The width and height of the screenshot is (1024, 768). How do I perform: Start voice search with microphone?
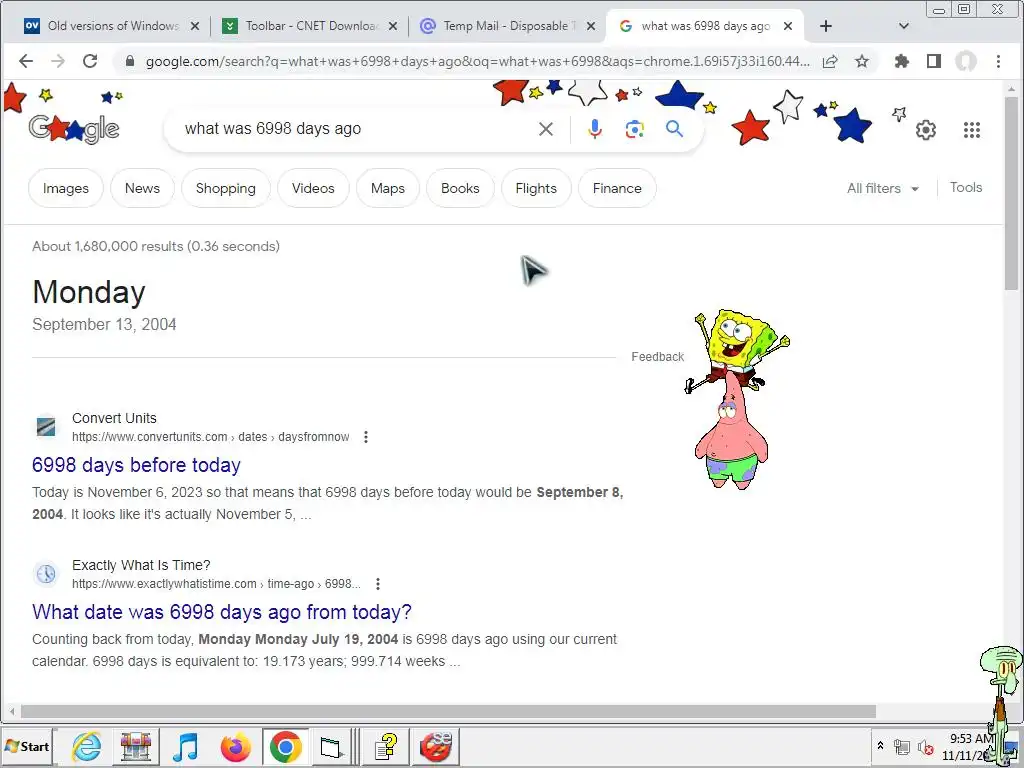click(x=594, y=129)
